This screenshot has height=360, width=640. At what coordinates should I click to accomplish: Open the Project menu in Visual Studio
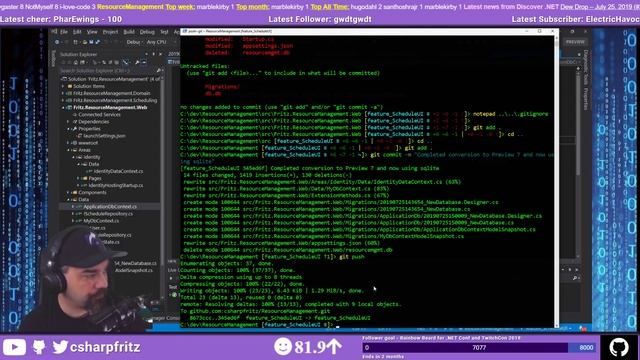(x=110, y=31)
